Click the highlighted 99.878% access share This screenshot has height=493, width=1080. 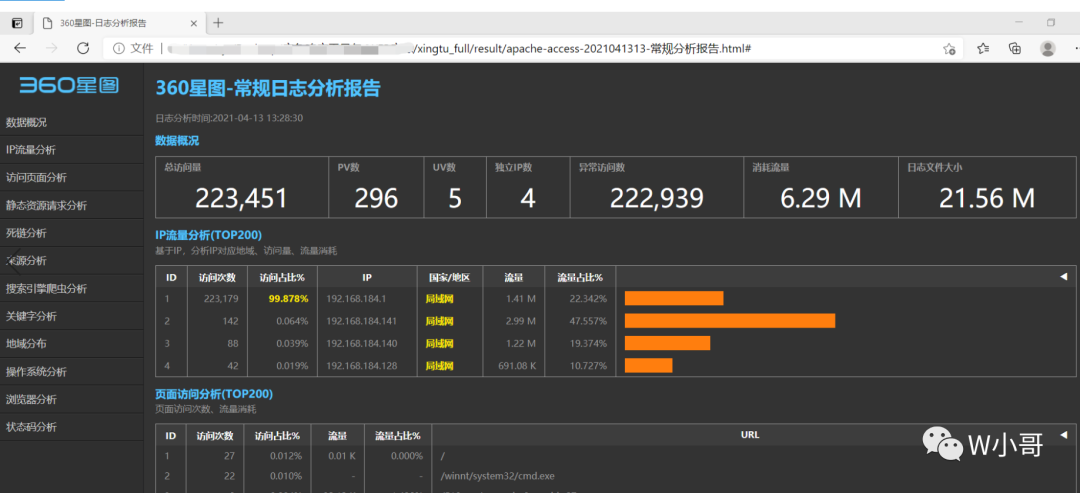coord(288,299)
